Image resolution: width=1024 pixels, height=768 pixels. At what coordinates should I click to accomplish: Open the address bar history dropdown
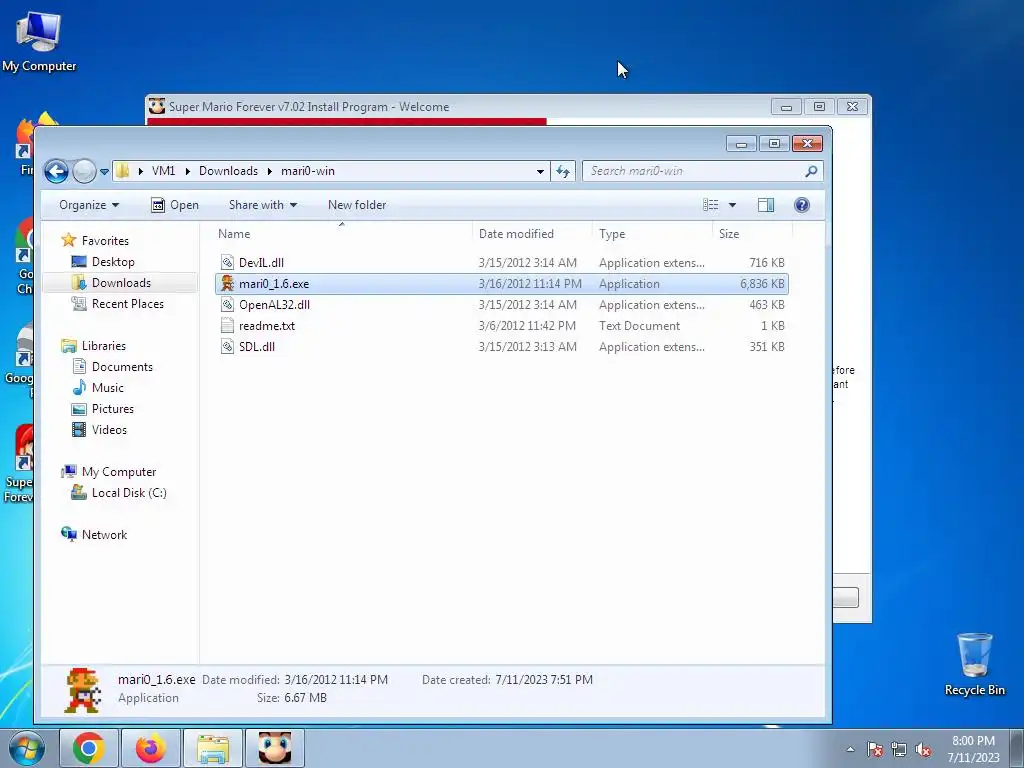click(x=540, y=171)
